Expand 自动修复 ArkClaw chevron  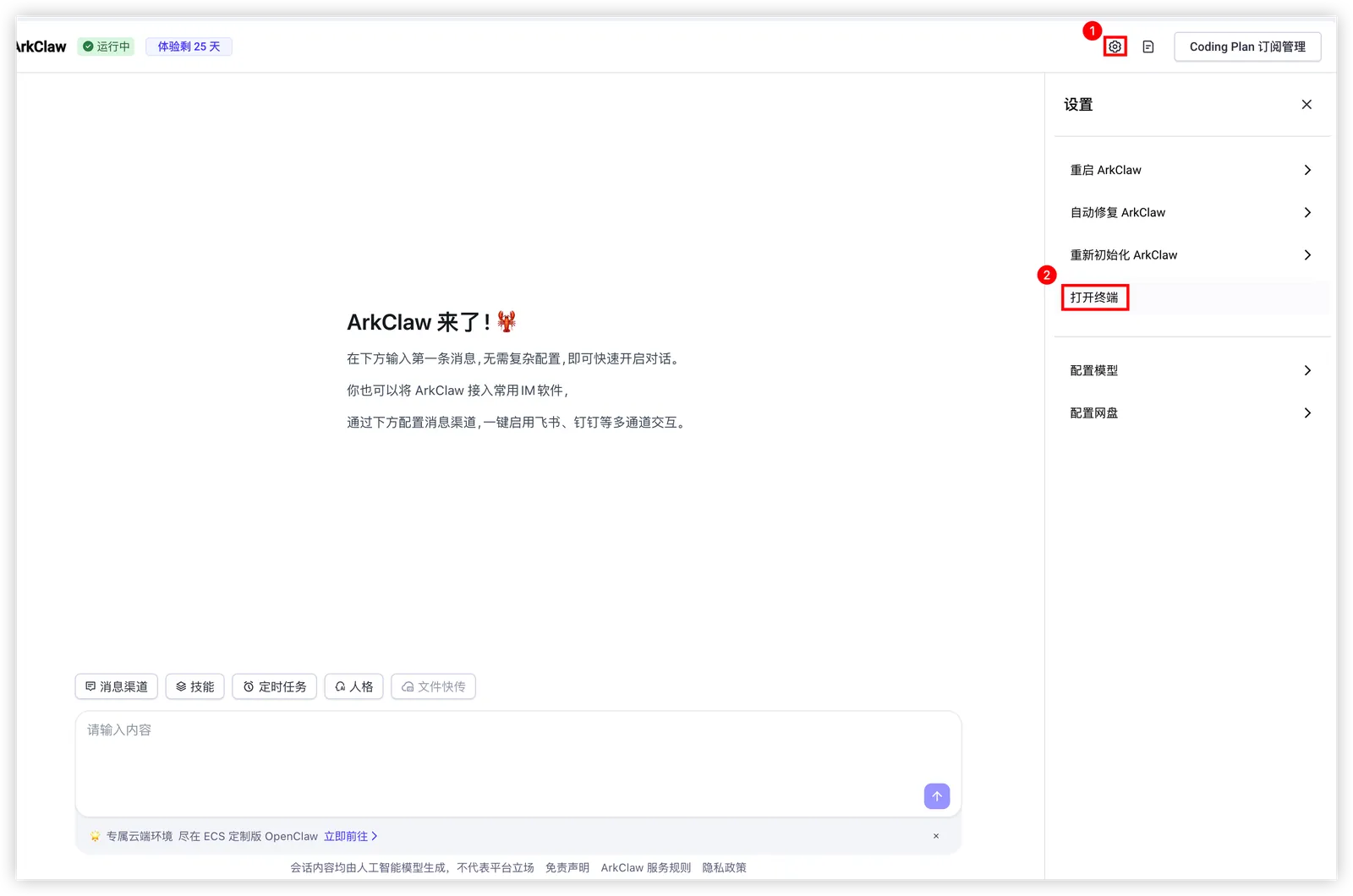click(x=1307, y=212)
